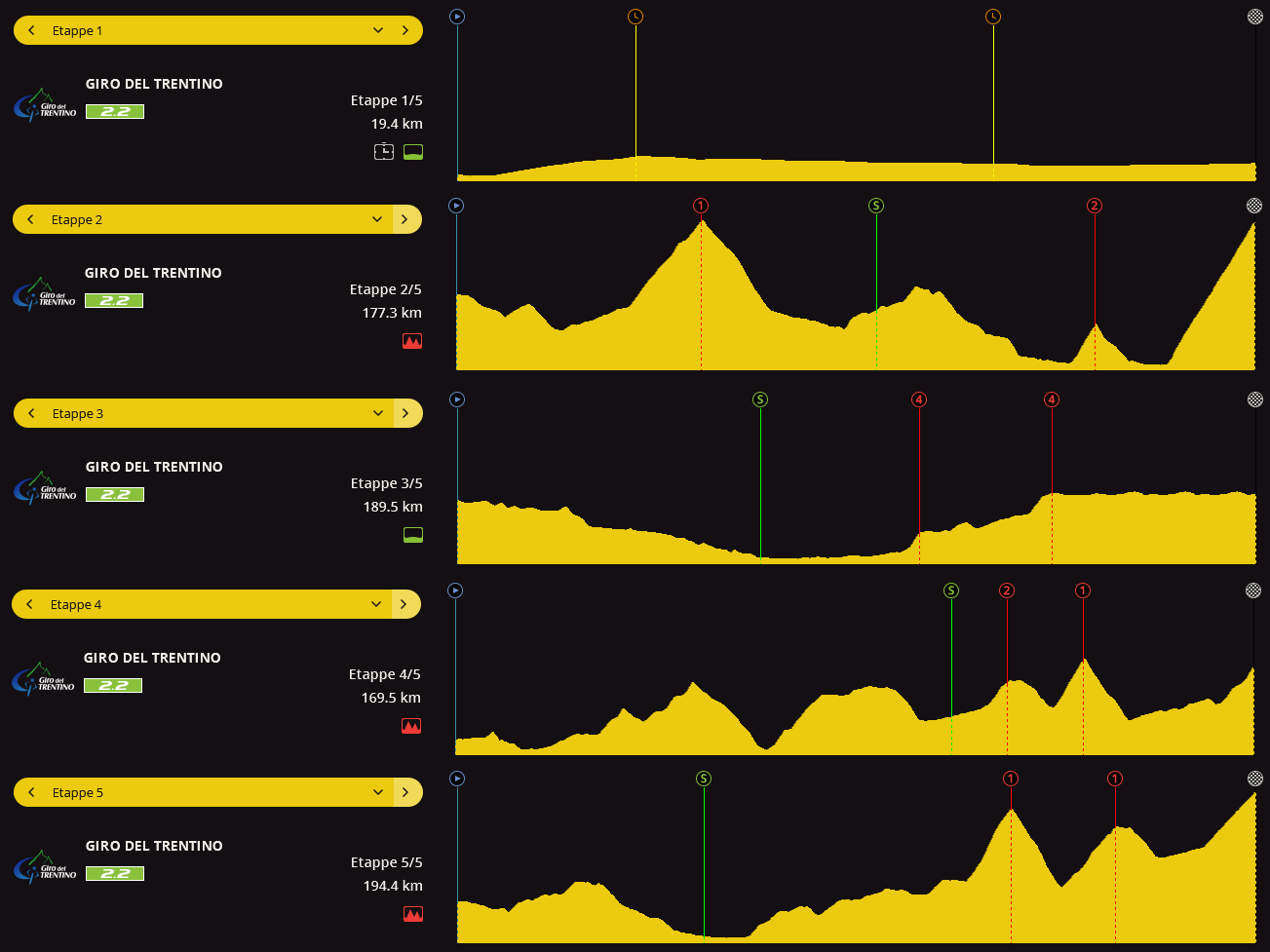Click the flat stage green icon for Etappe 1
The image size is (1270, 952).
pos(413,152)
